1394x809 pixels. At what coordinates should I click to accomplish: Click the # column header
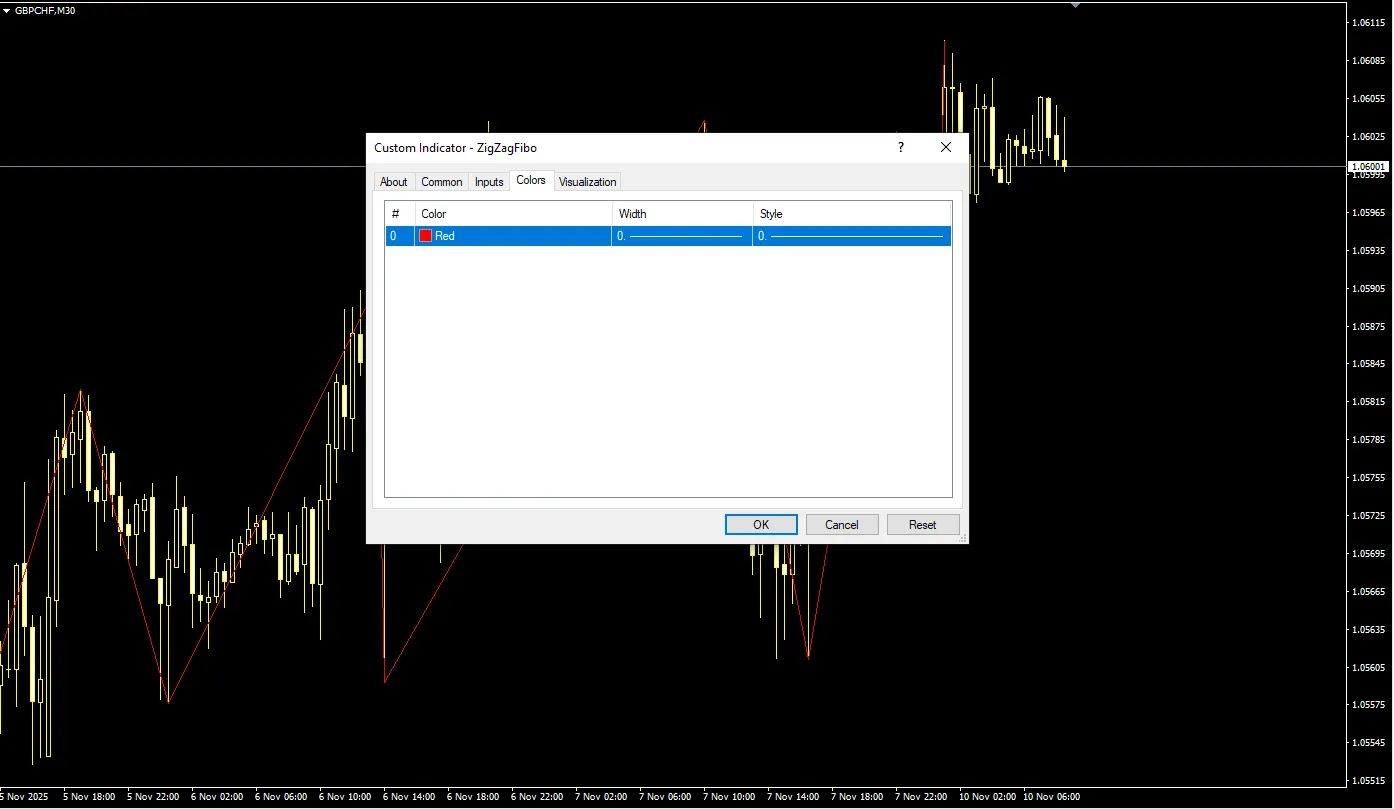[399, 214]
